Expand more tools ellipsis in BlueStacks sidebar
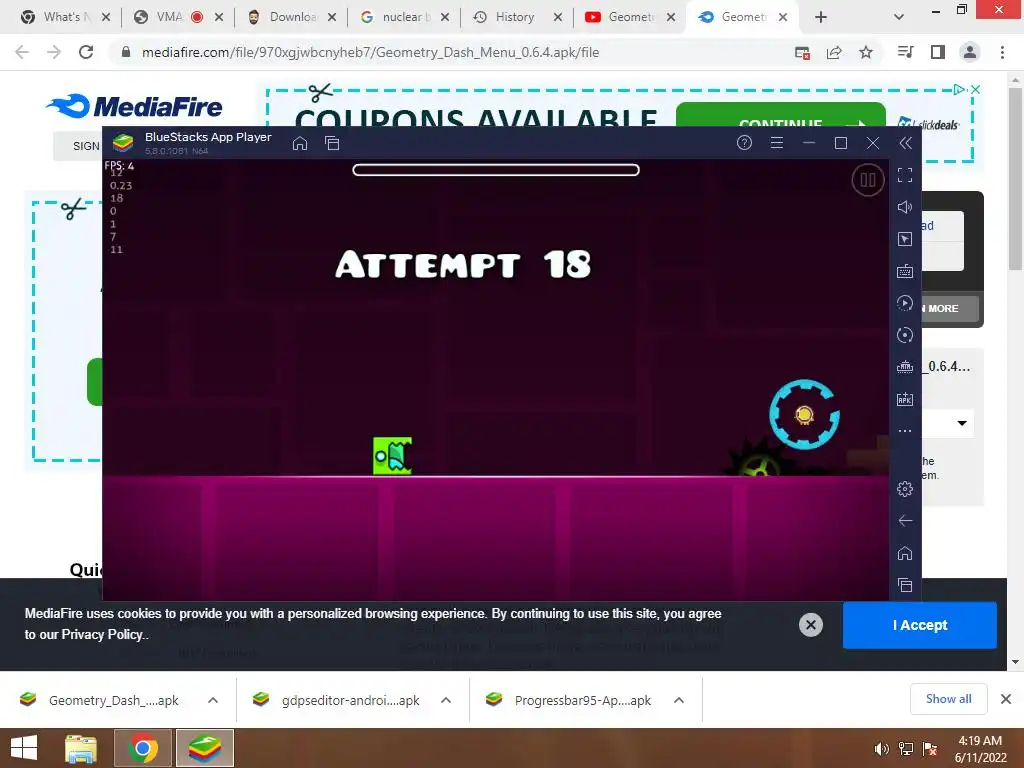The height and width of the screenshot is (768, 1024). tap(904, 431)
